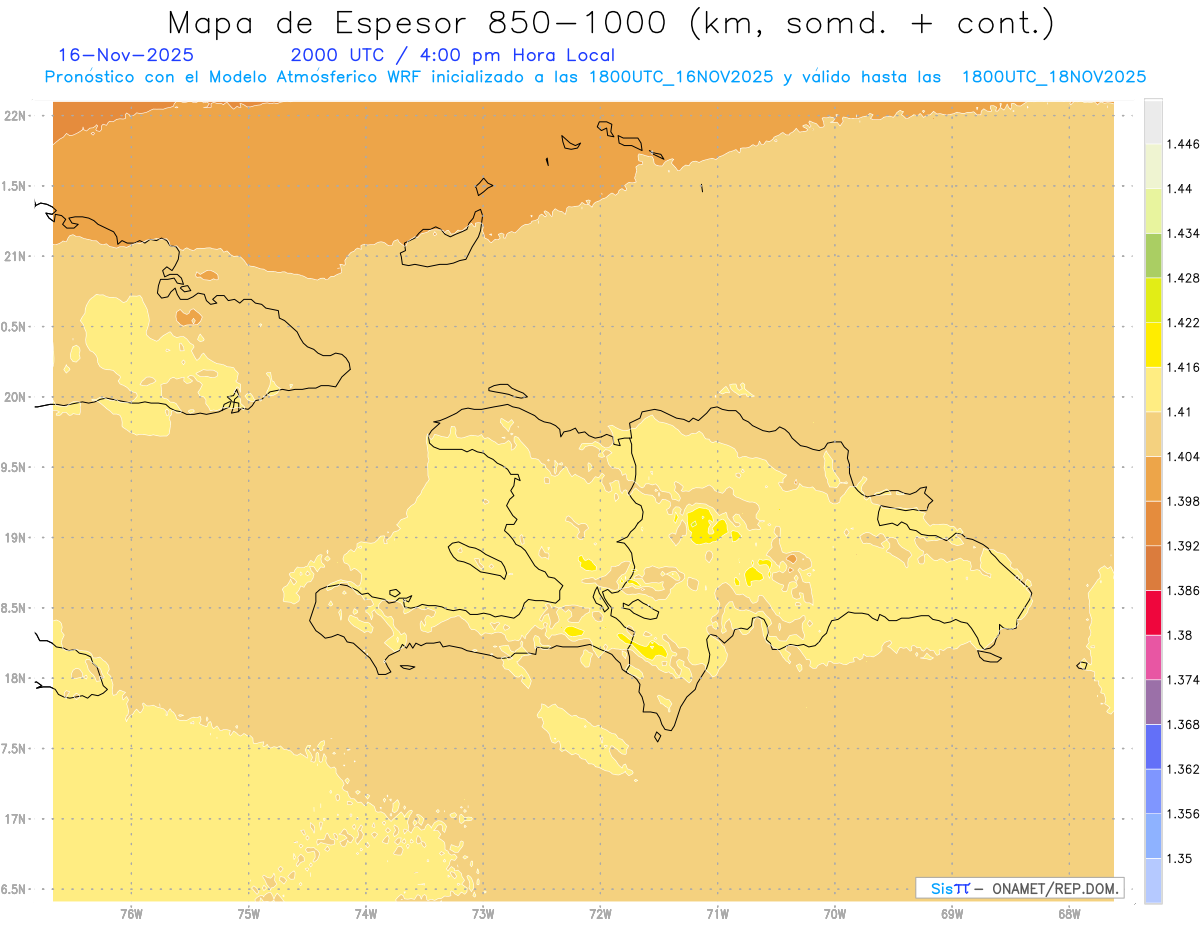Click '2000 UTC / 4:00 pm Hora Local'
1200x927 pixels.
click(452, 56)
